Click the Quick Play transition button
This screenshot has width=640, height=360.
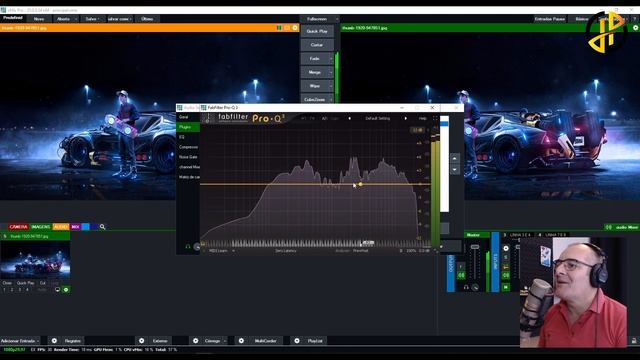(x=317, y=31)
